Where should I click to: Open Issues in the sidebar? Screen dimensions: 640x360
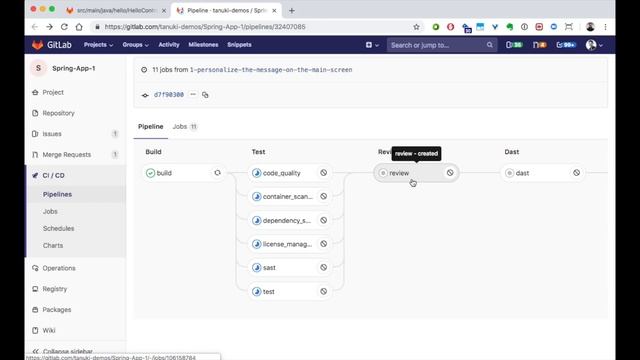pyautogui.click(x=52, y=134)
